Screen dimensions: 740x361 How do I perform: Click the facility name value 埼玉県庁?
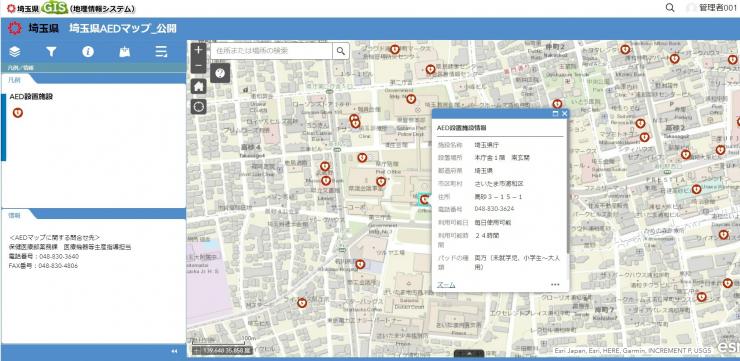coord(487,145)
